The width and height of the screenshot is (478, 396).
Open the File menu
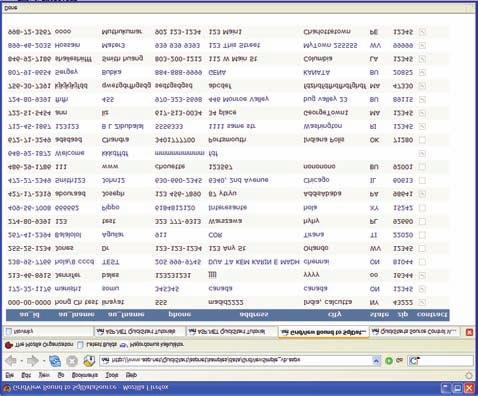pos(9,375)
